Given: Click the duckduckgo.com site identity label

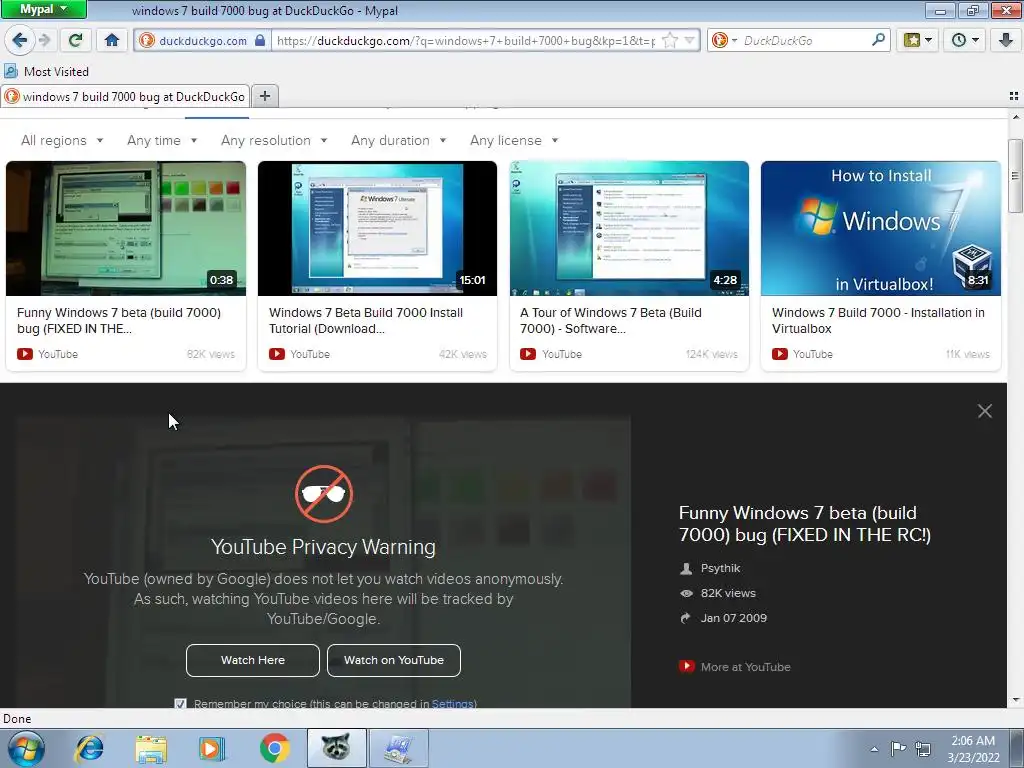Looking at the screenshot, I should pyautogui.click(x=202, y=40).
